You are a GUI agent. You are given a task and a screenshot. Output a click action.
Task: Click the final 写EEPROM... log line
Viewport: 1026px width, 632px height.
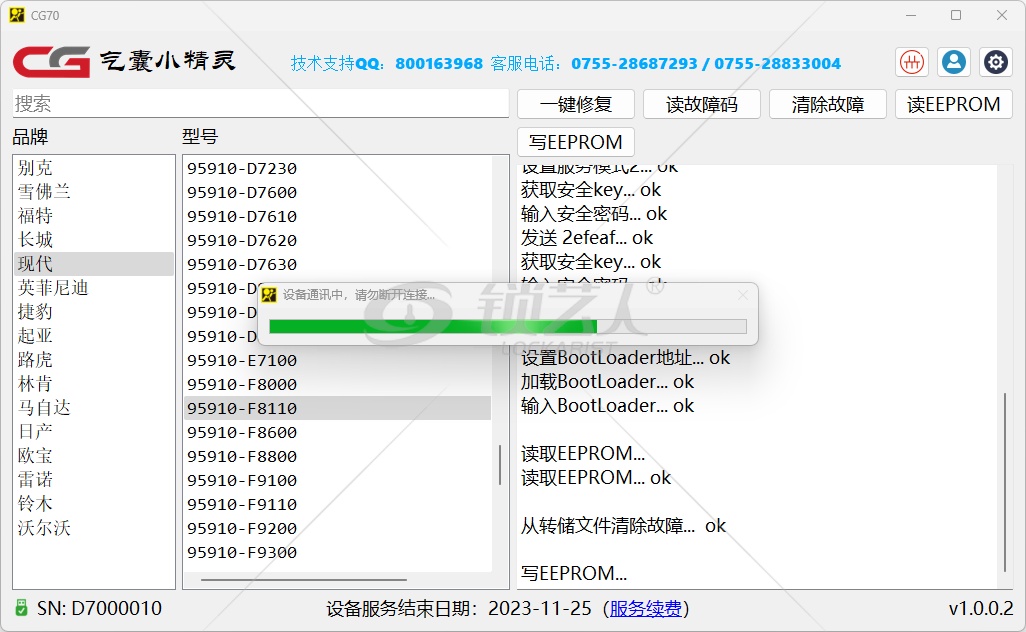pyautogui.click(x=574, y=573)
